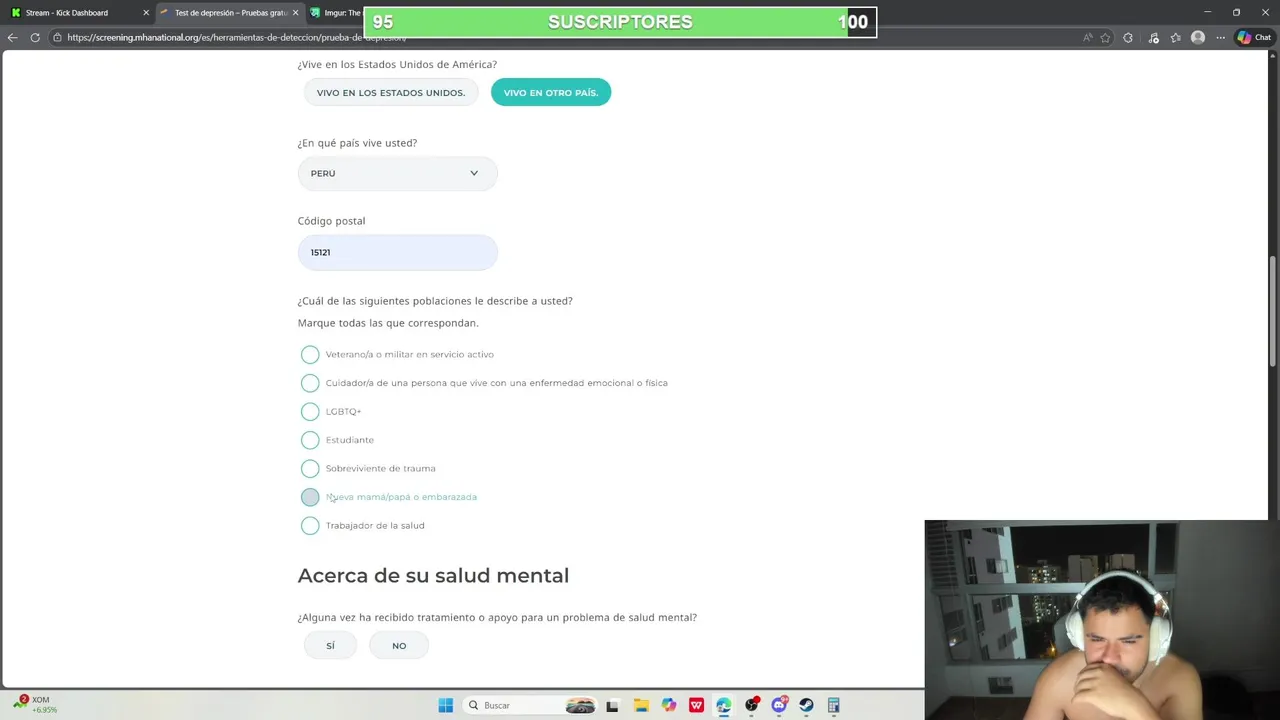Viewport: 1280px width, 720px height.
Task: Click the SUSCRIPTORES progress bar overlay
Action: pos(620,22)
